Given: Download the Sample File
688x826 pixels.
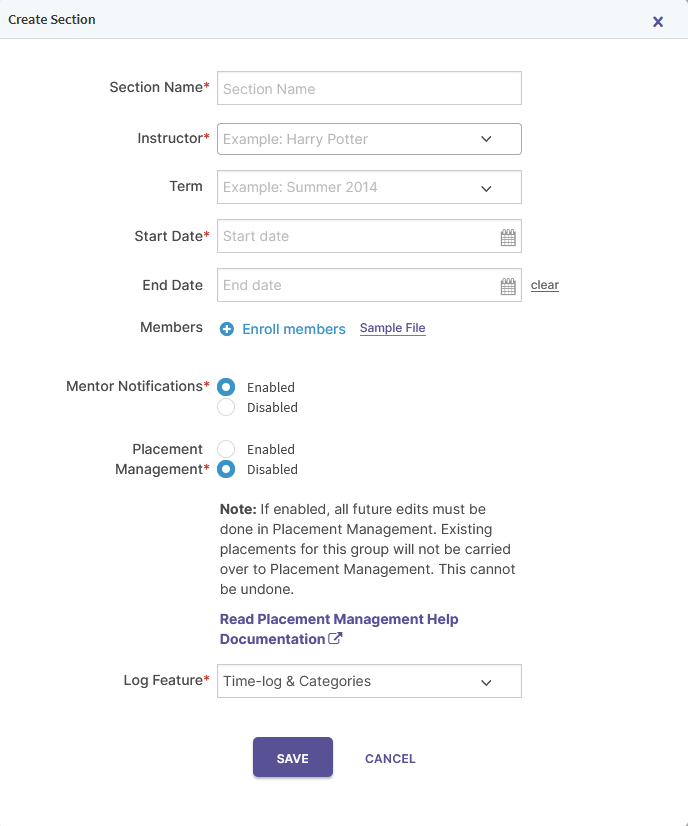Looking at the screenshot, I should (392, 328).
